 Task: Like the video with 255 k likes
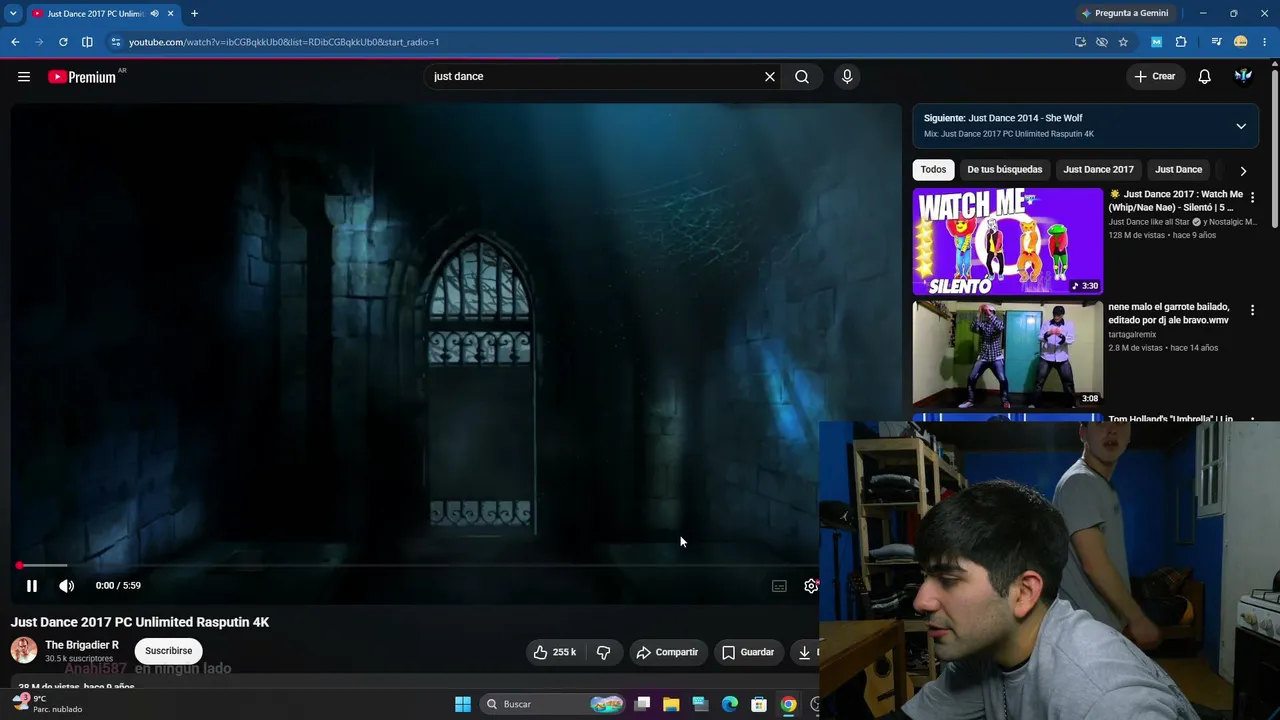pyautogui.click(x=555, y=652)
